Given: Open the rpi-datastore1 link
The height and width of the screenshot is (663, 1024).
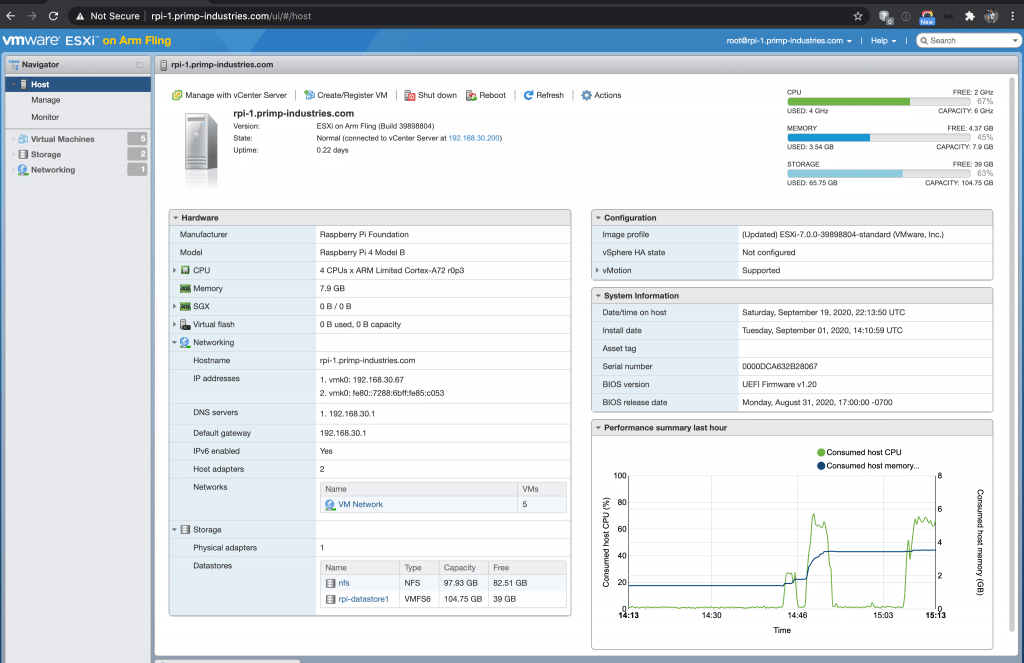Looking at the screenshot, I should tap(364, 599).
